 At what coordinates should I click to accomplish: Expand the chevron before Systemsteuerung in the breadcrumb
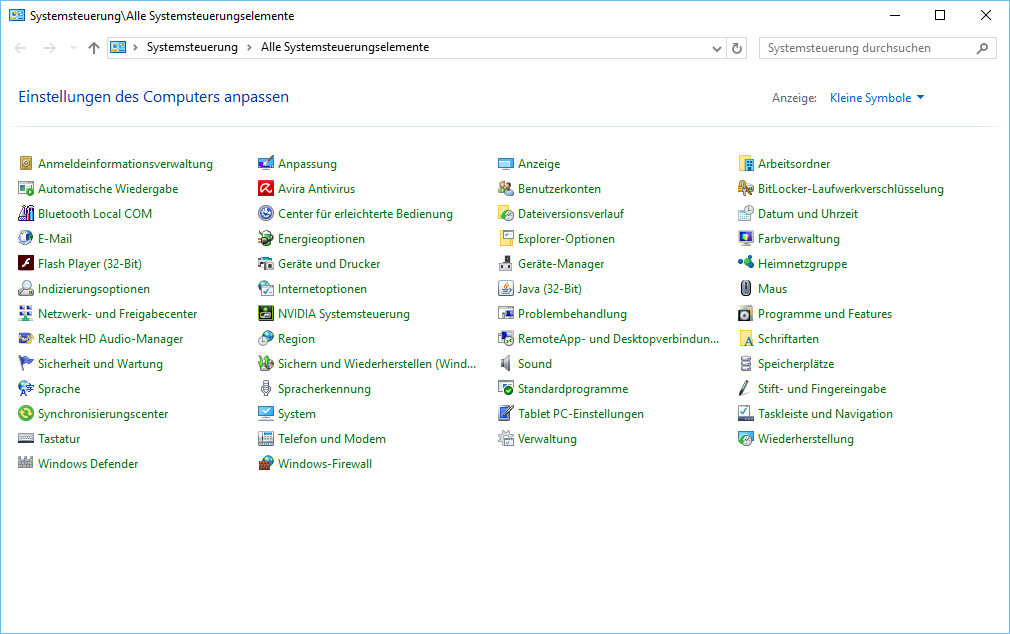coord(135,48)
